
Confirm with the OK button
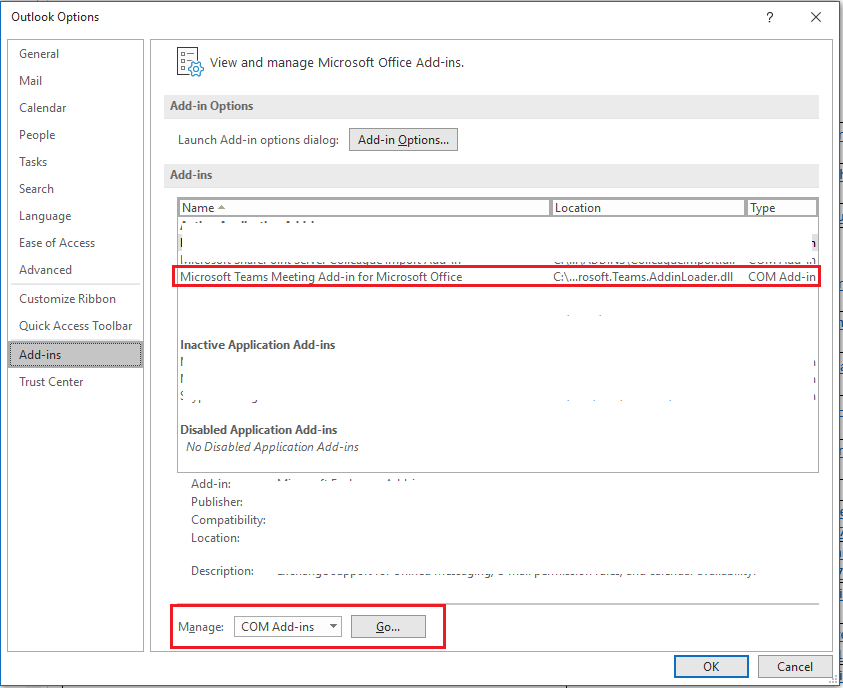click(x=711, y=666)
